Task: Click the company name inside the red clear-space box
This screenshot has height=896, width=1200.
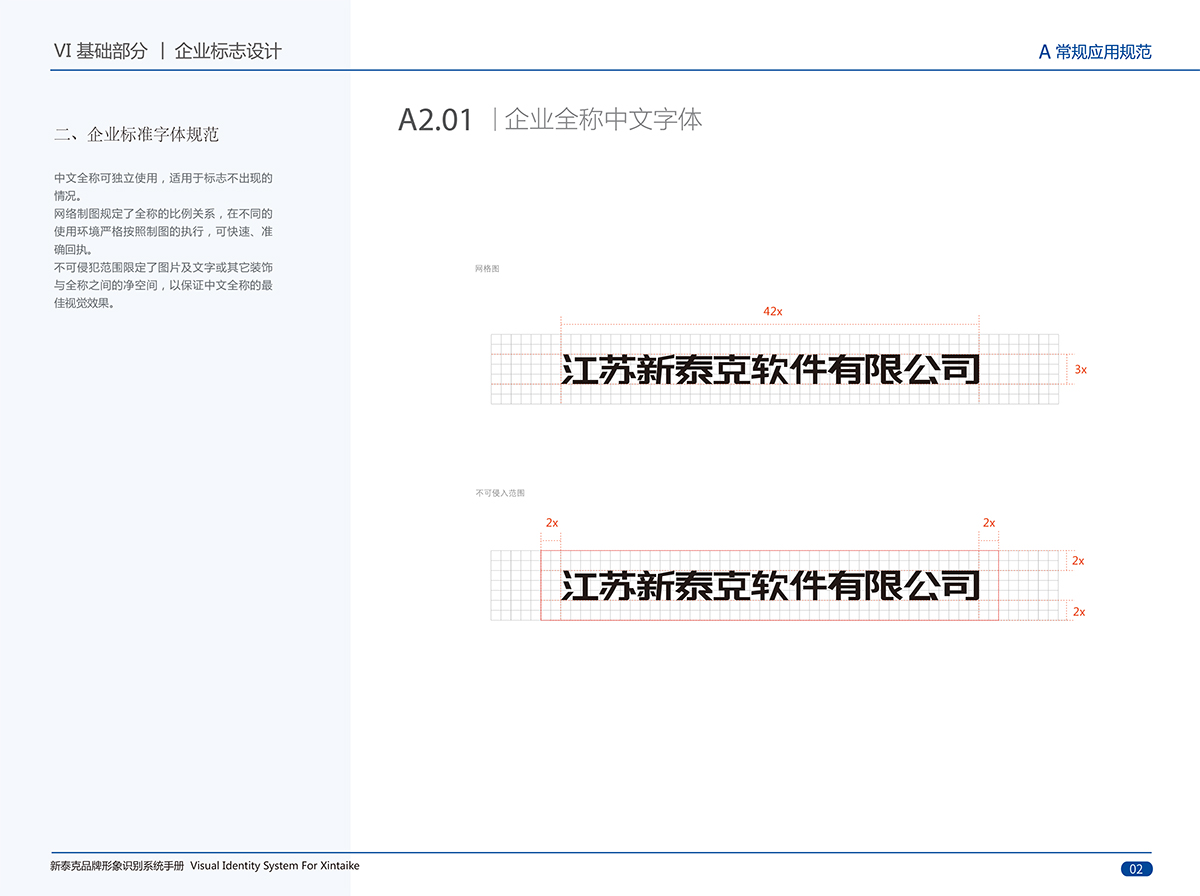Action: click(770, 585)
